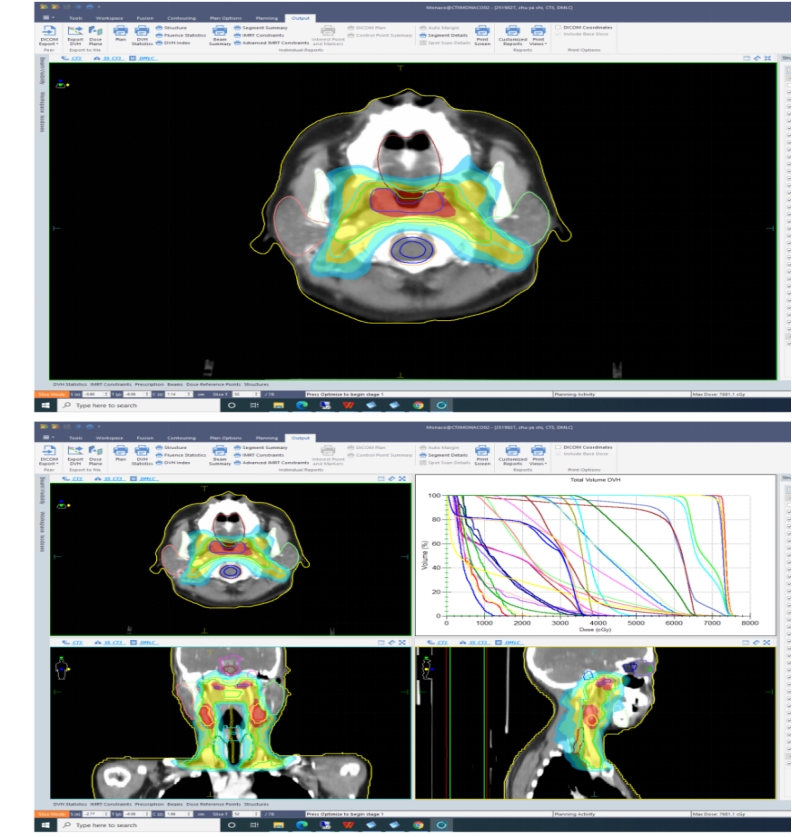Check Include Base Dose in the single-view window
The height and width of the screenshot is (837, 792).
[557, 34]
